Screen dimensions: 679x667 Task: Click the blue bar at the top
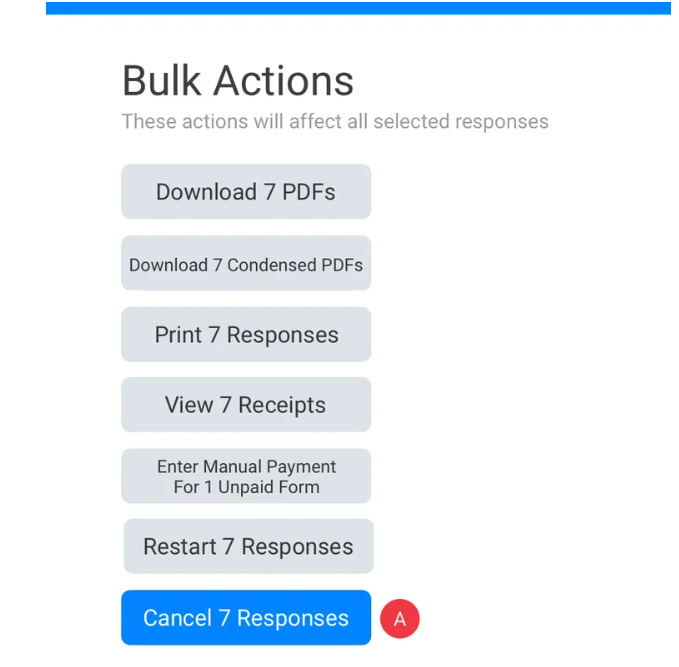click(x=358, y=8)
